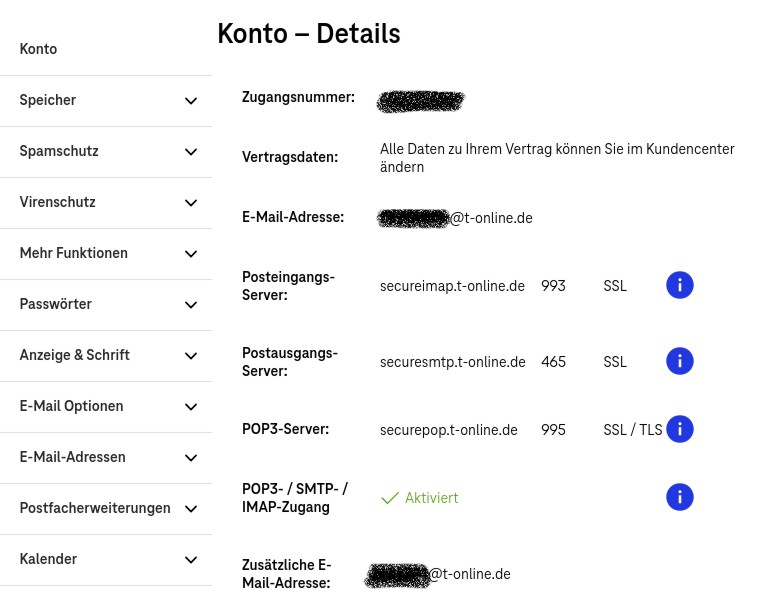759x601 pixels.
Task: Select Postfacherweiterungen menu entry
Action: tap(95, 508)
